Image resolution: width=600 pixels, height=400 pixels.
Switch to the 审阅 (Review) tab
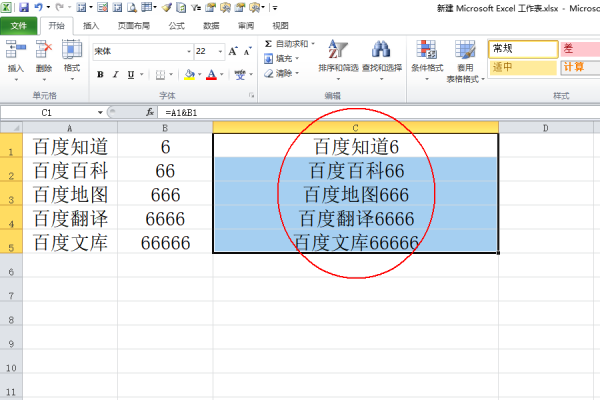246,26
